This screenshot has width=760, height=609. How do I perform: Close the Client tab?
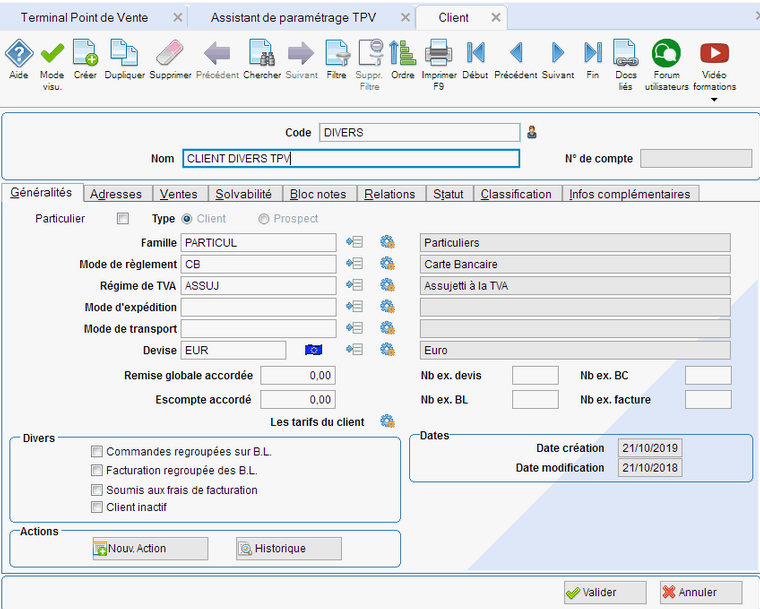coord(496,17)
